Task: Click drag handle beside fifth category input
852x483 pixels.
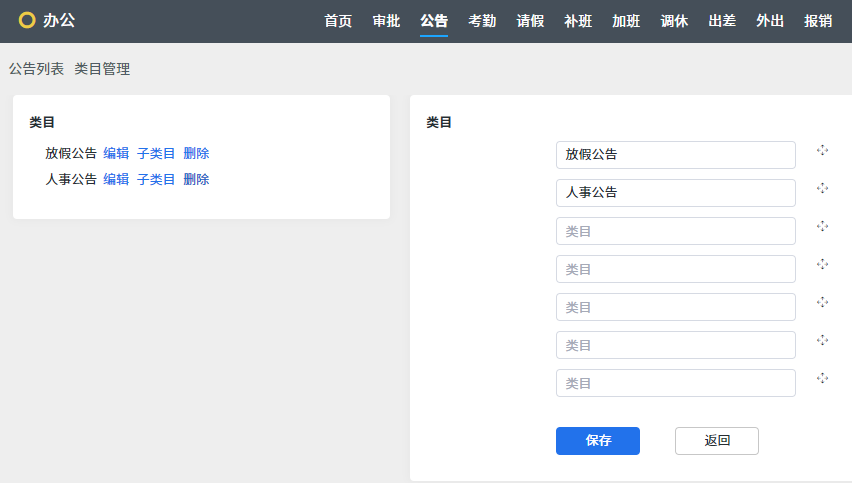Action: point(822,302)
